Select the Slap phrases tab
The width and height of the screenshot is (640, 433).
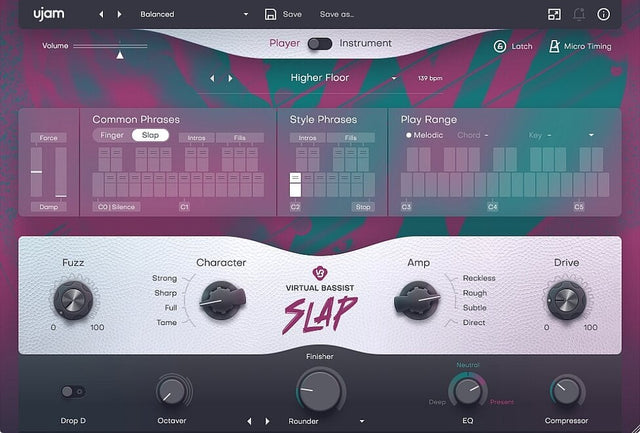(150, 135)
